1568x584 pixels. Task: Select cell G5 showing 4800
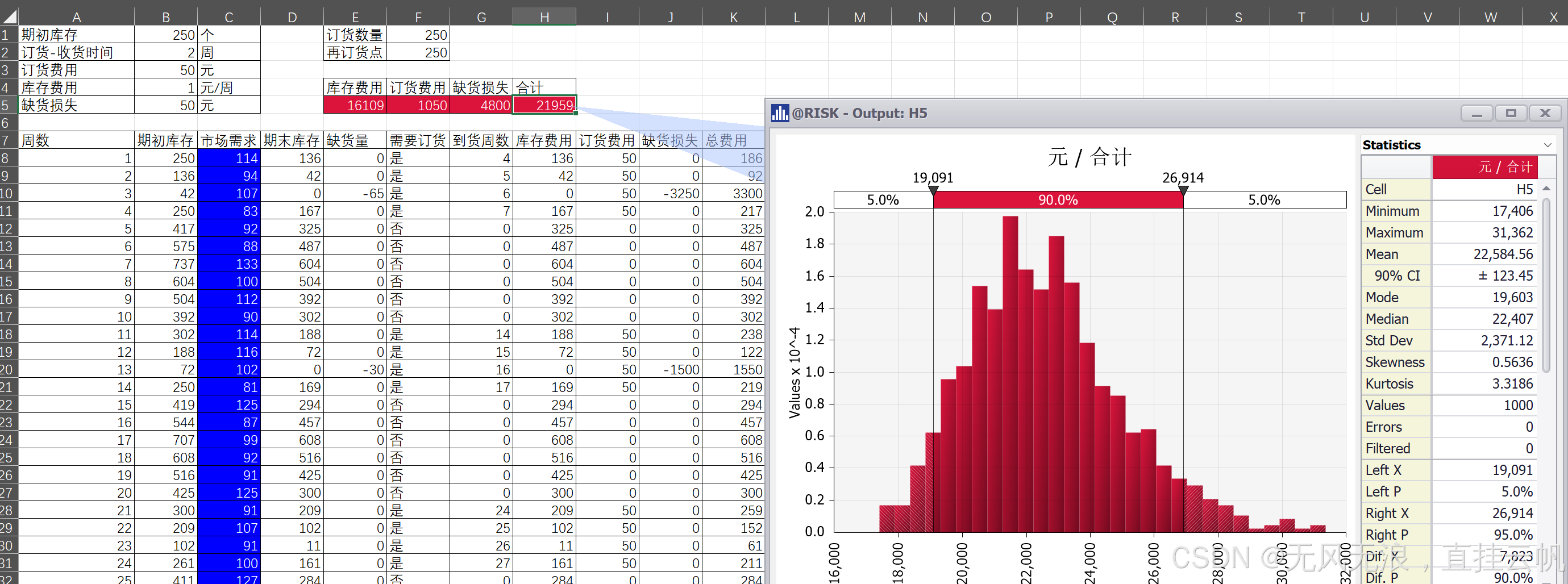tap(481, 105)
